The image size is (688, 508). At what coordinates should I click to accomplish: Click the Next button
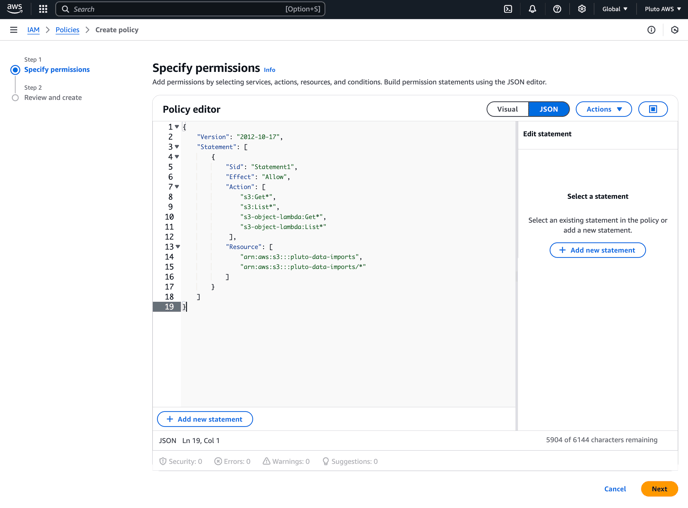[x=659, y=489]
